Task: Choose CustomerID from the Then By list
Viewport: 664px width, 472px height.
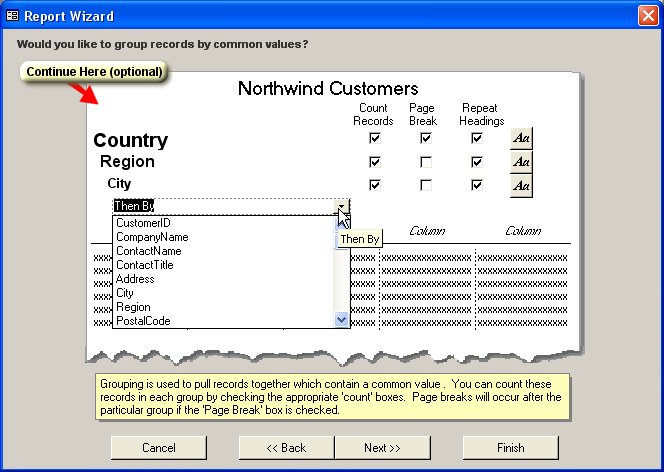Action: [224, 223]
